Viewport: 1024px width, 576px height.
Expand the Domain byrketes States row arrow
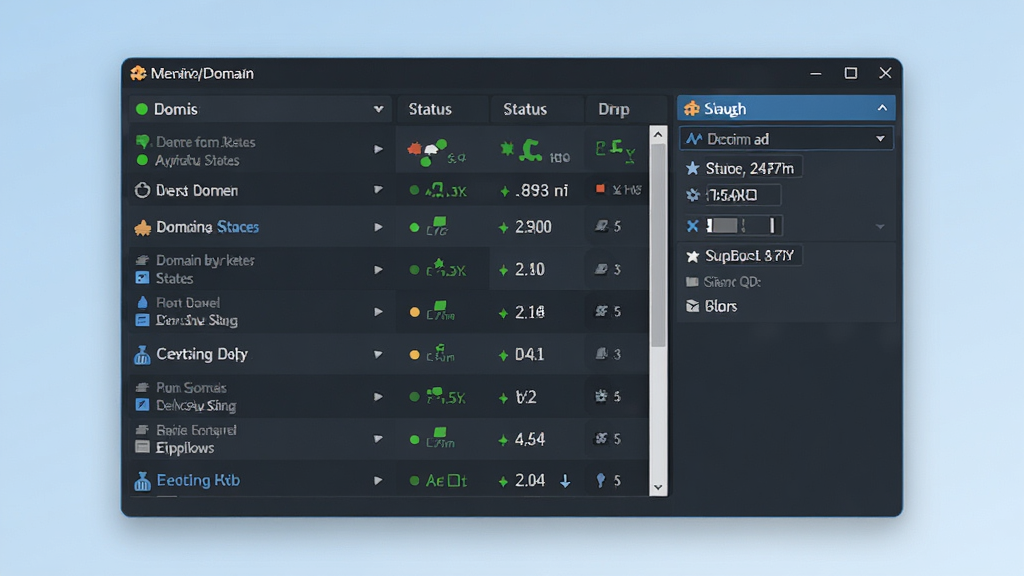tap(378, 270)
